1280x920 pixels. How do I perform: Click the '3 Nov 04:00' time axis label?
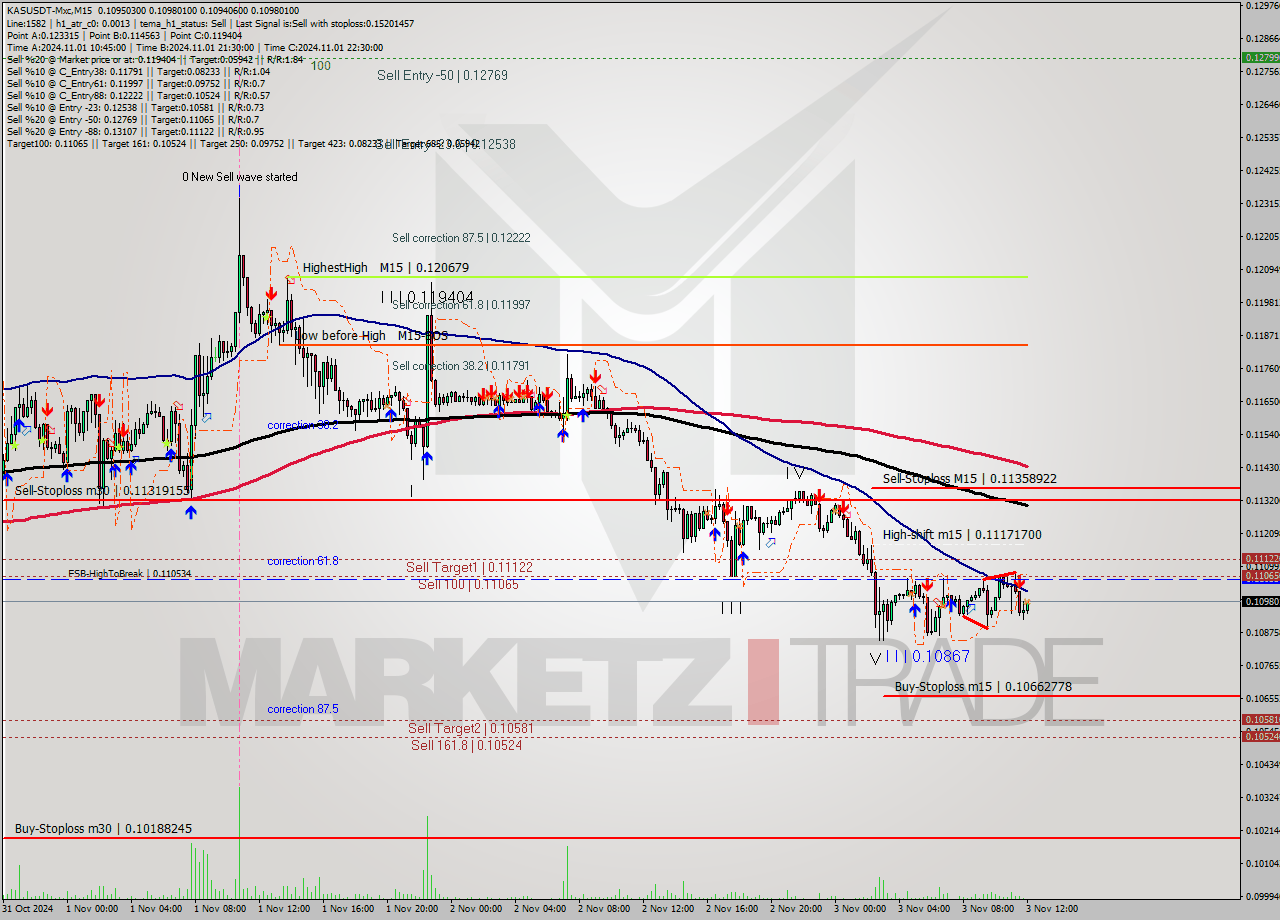coord(924,909)
